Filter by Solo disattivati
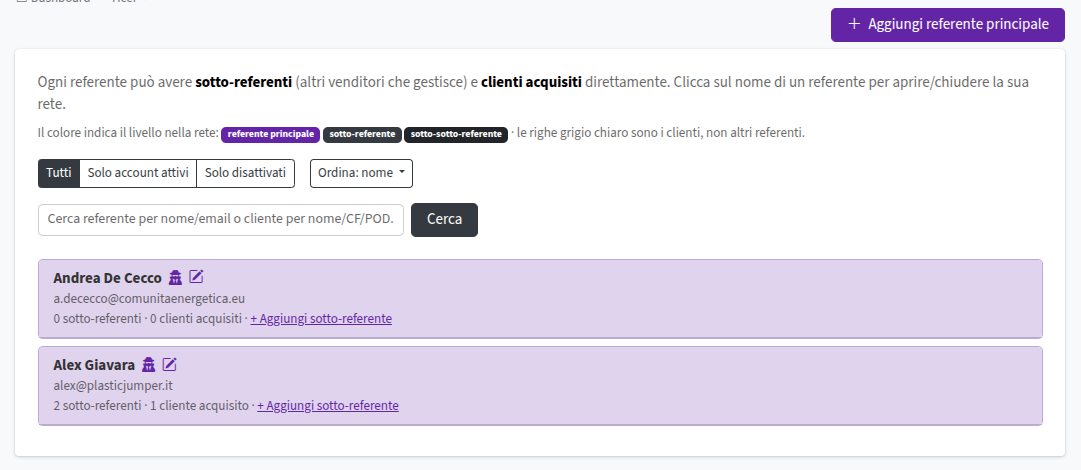The height and width of the screenshot is (470, 1081). point(245,173)
